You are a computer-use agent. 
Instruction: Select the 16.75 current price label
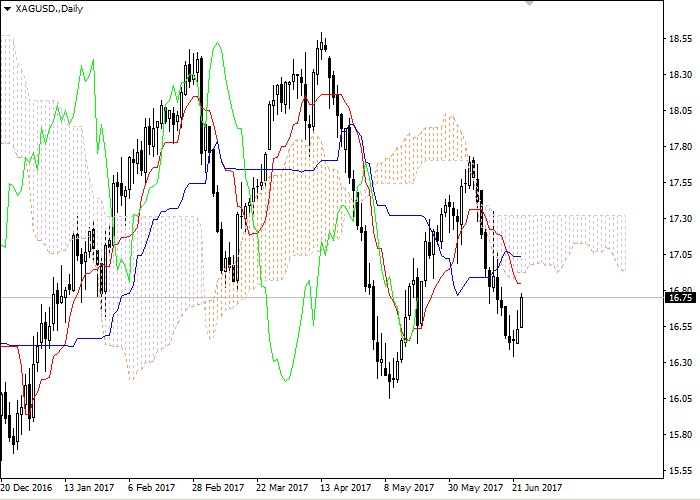[680, 297]
